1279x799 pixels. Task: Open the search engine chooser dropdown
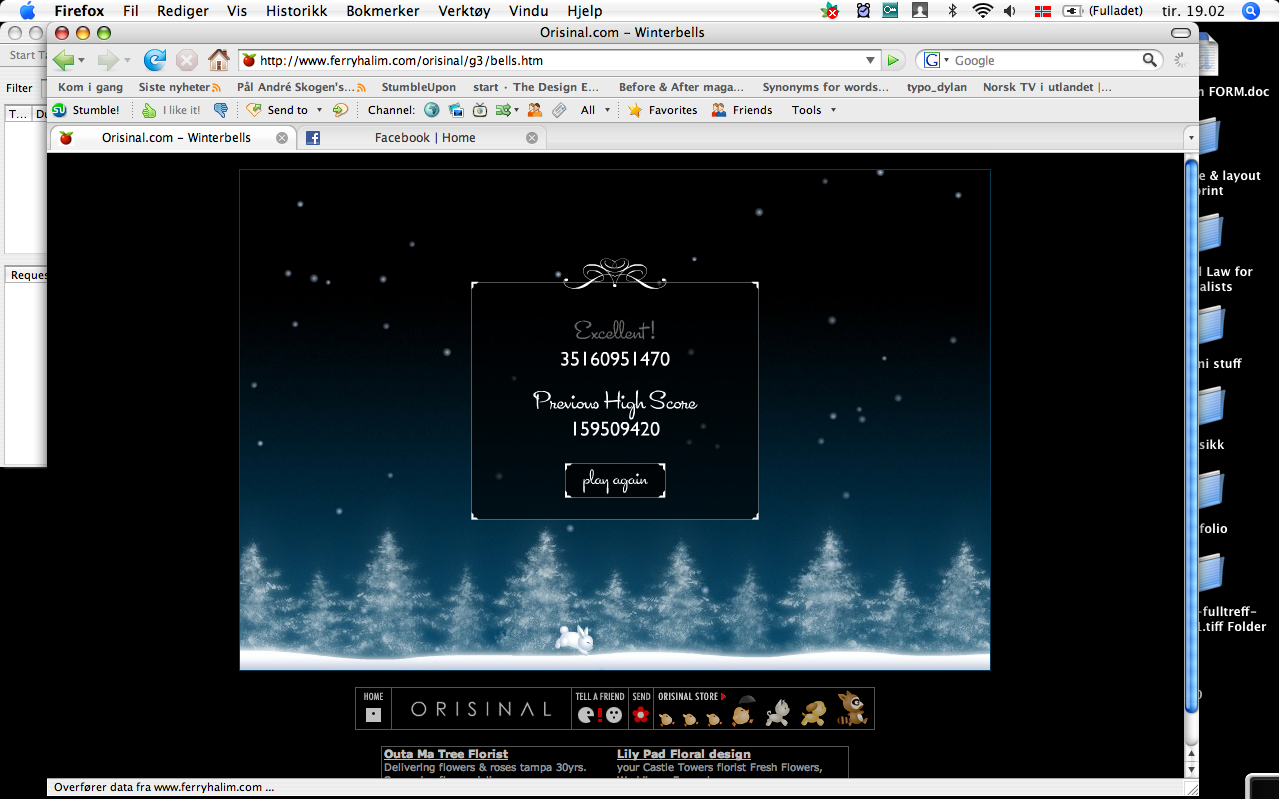coord(946,61)
